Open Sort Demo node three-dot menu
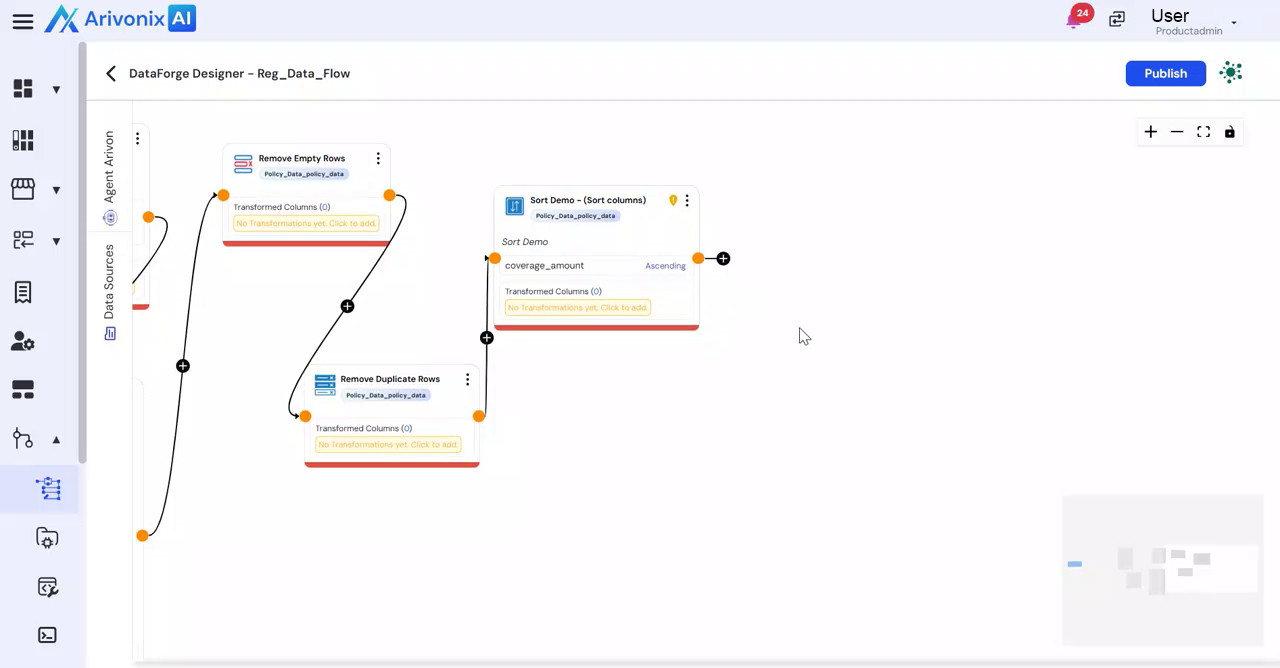 (687, 200)
